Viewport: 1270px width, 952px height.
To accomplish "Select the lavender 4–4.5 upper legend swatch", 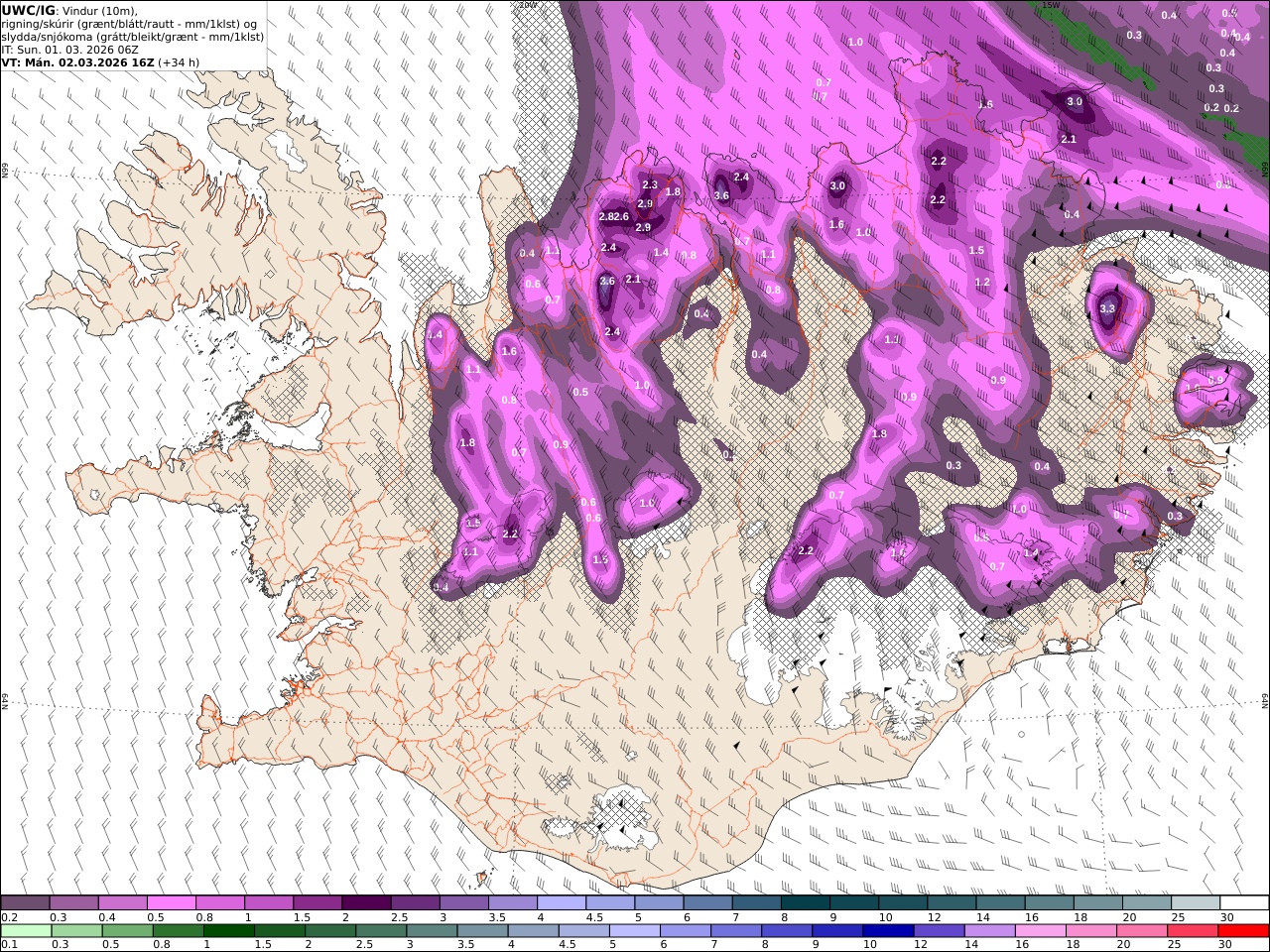I will [x=561, y=902].
